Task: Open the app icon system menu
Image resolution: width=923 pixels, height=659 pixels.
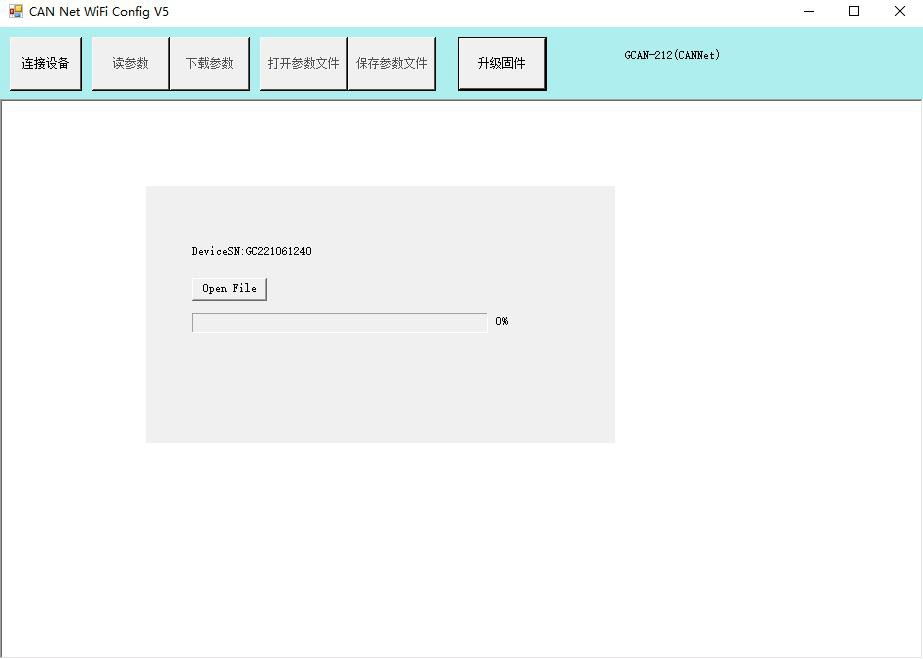Action: pos(15,12)
